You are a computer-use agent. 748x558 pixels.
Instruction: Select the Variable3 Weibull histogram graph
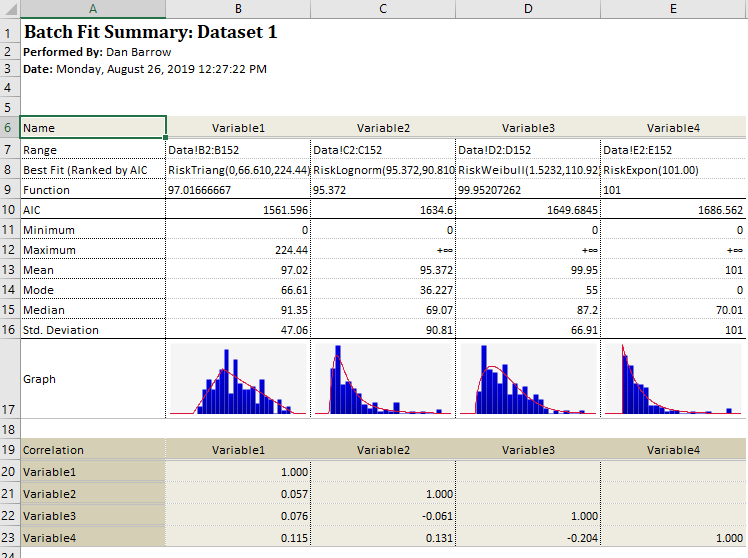click(527, 380)
